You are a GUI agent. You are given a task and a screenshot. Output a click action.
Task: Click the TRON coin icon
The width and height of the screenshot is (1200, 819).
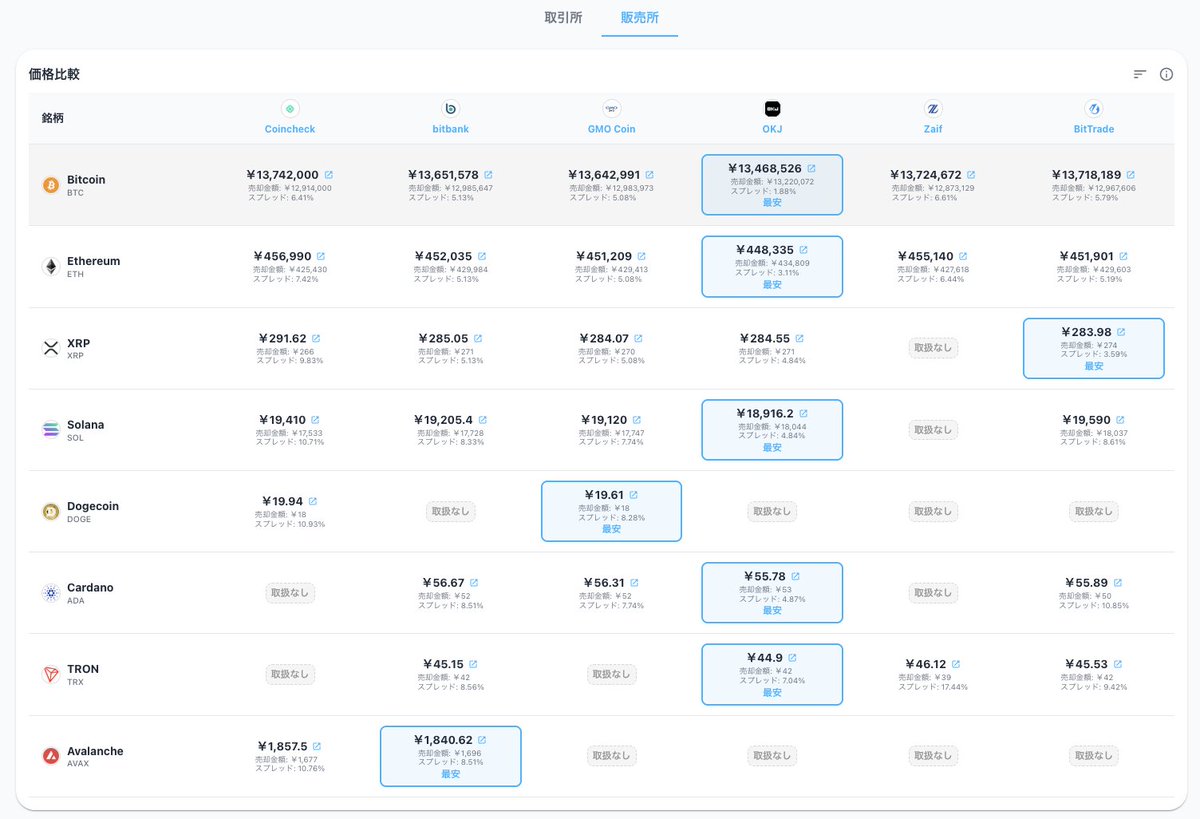pos(51,675)
